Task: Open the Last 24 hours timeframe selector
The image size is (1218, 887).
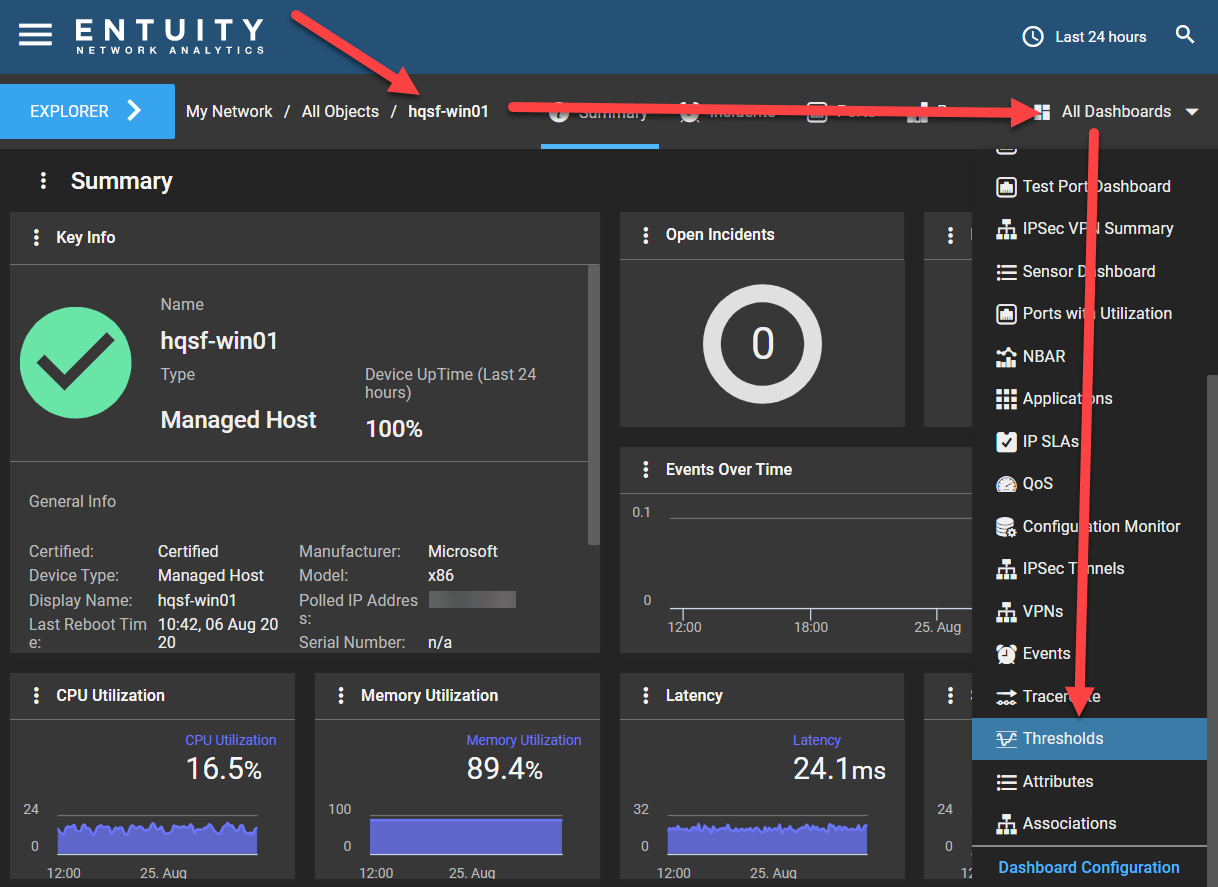Action: pos(1084,37)
